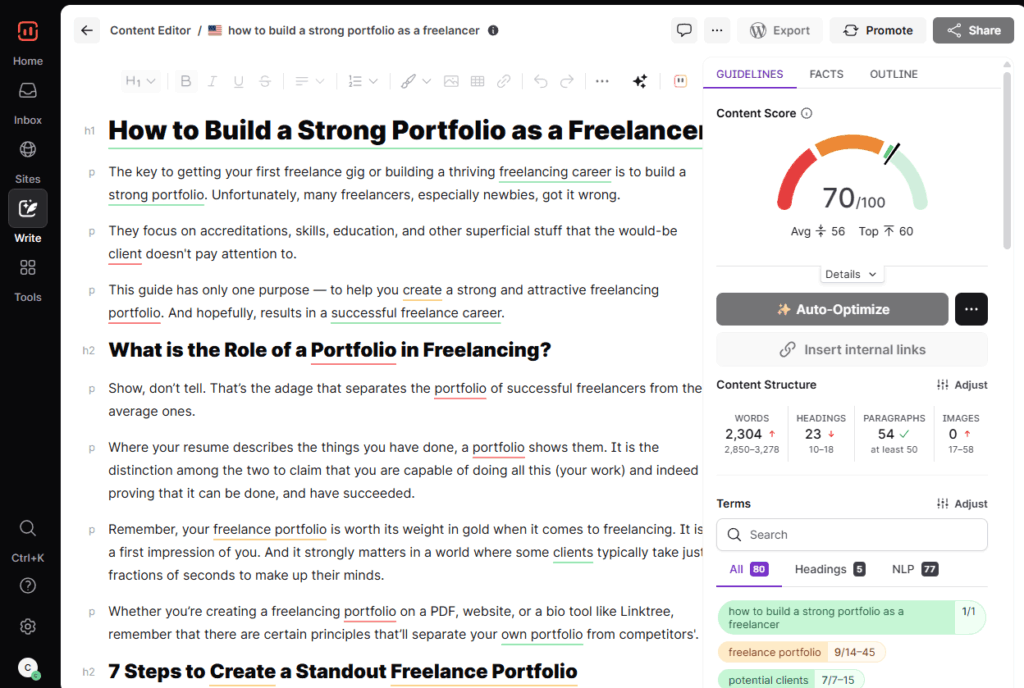Toggle strikethrough formatting
This screenshot has height=688, width=1024.
264,81
